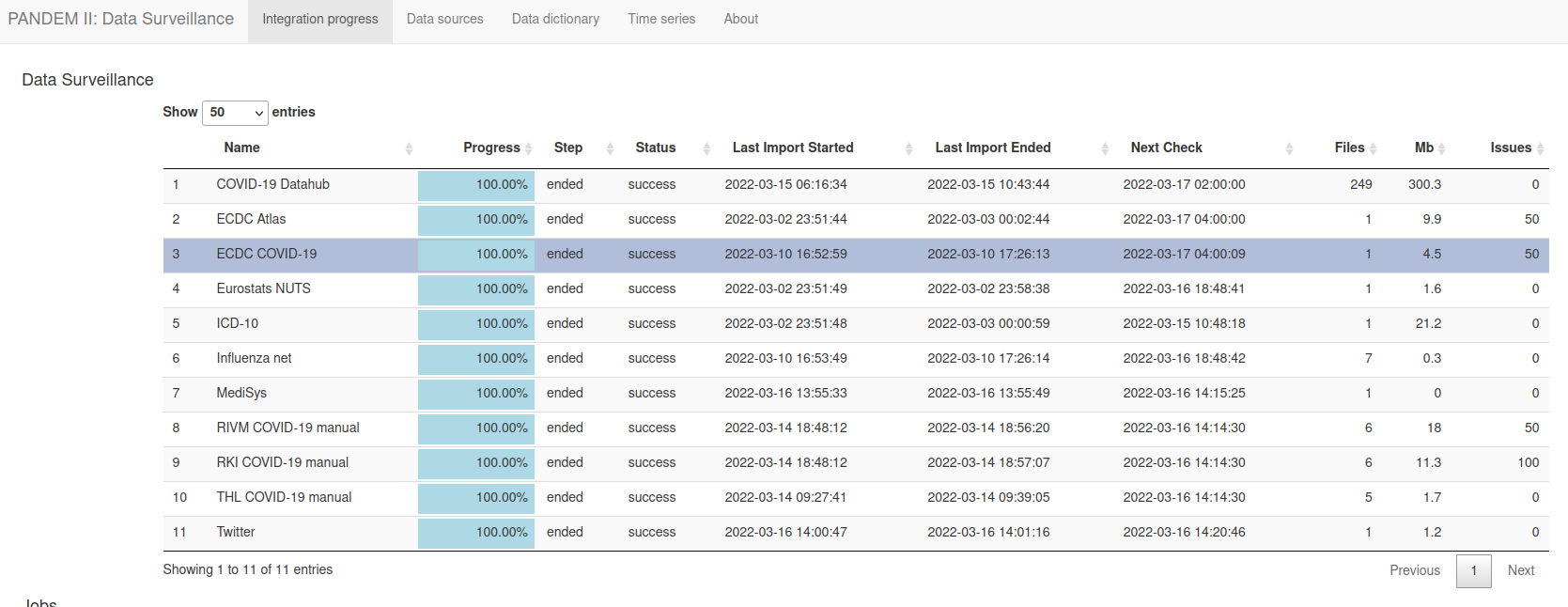Click the Next page button
Viewport: 1568px width, 607px height.
pos(1520,570)
